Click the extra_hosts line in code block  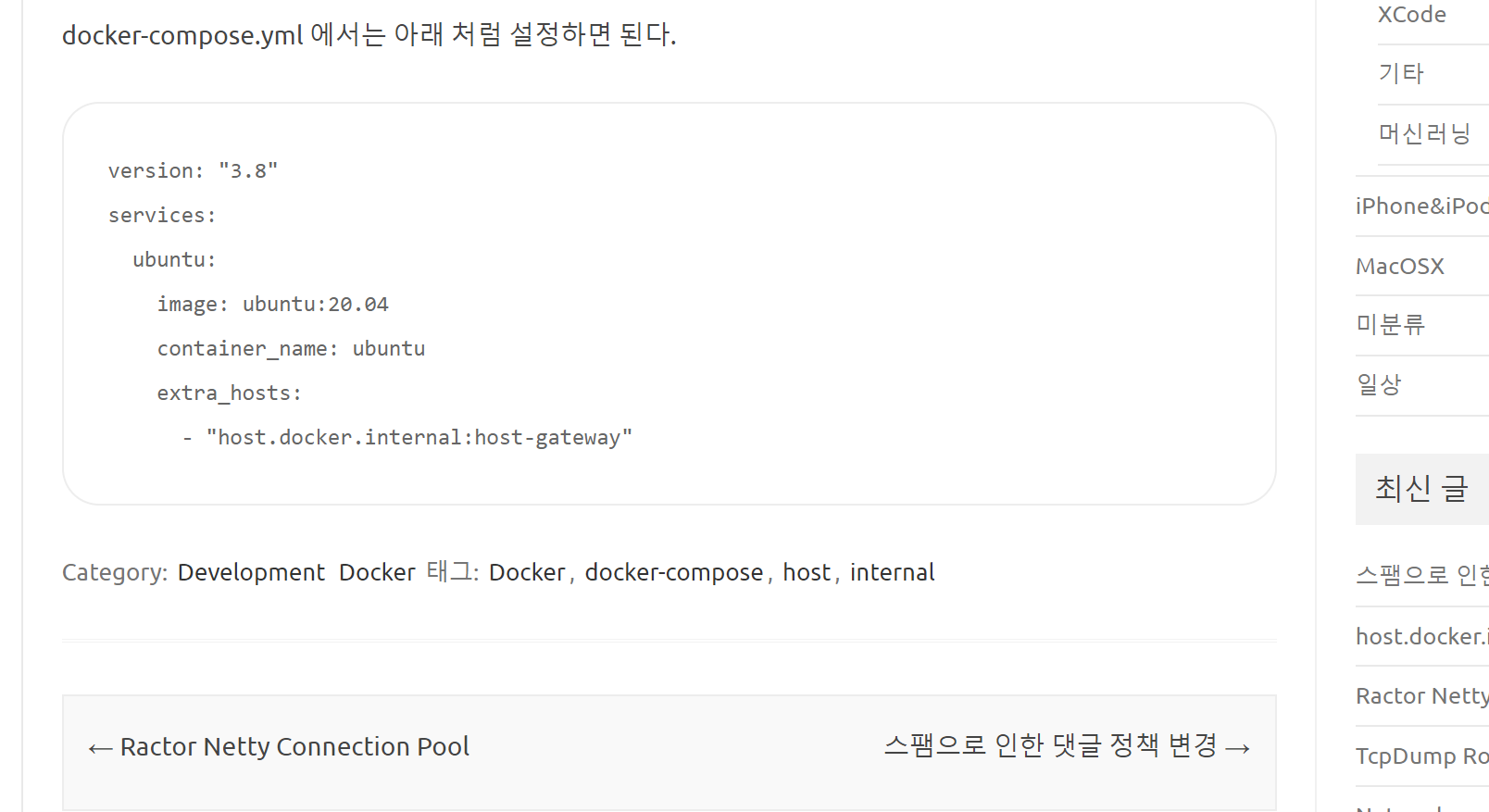pyautogui.click(x=229, y=394)
